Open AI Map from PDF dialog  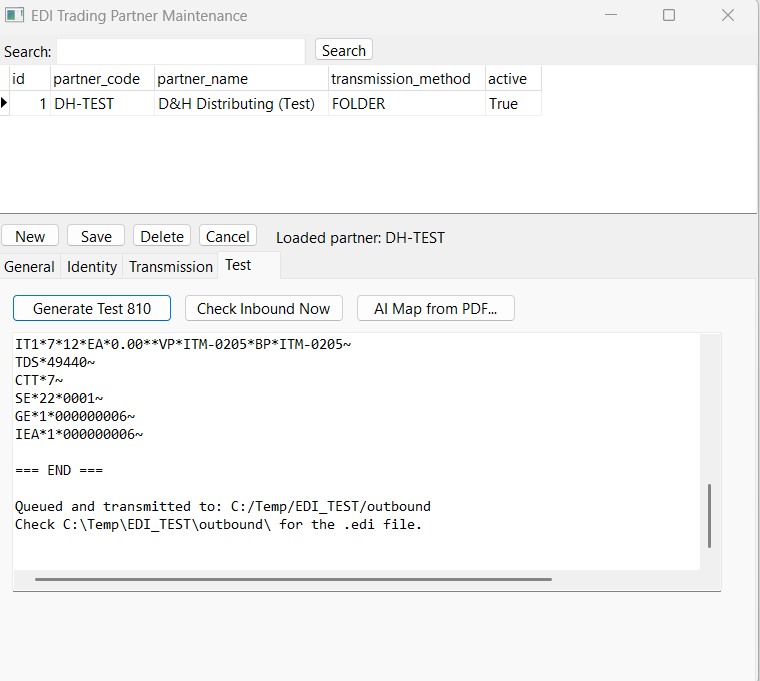436,308
